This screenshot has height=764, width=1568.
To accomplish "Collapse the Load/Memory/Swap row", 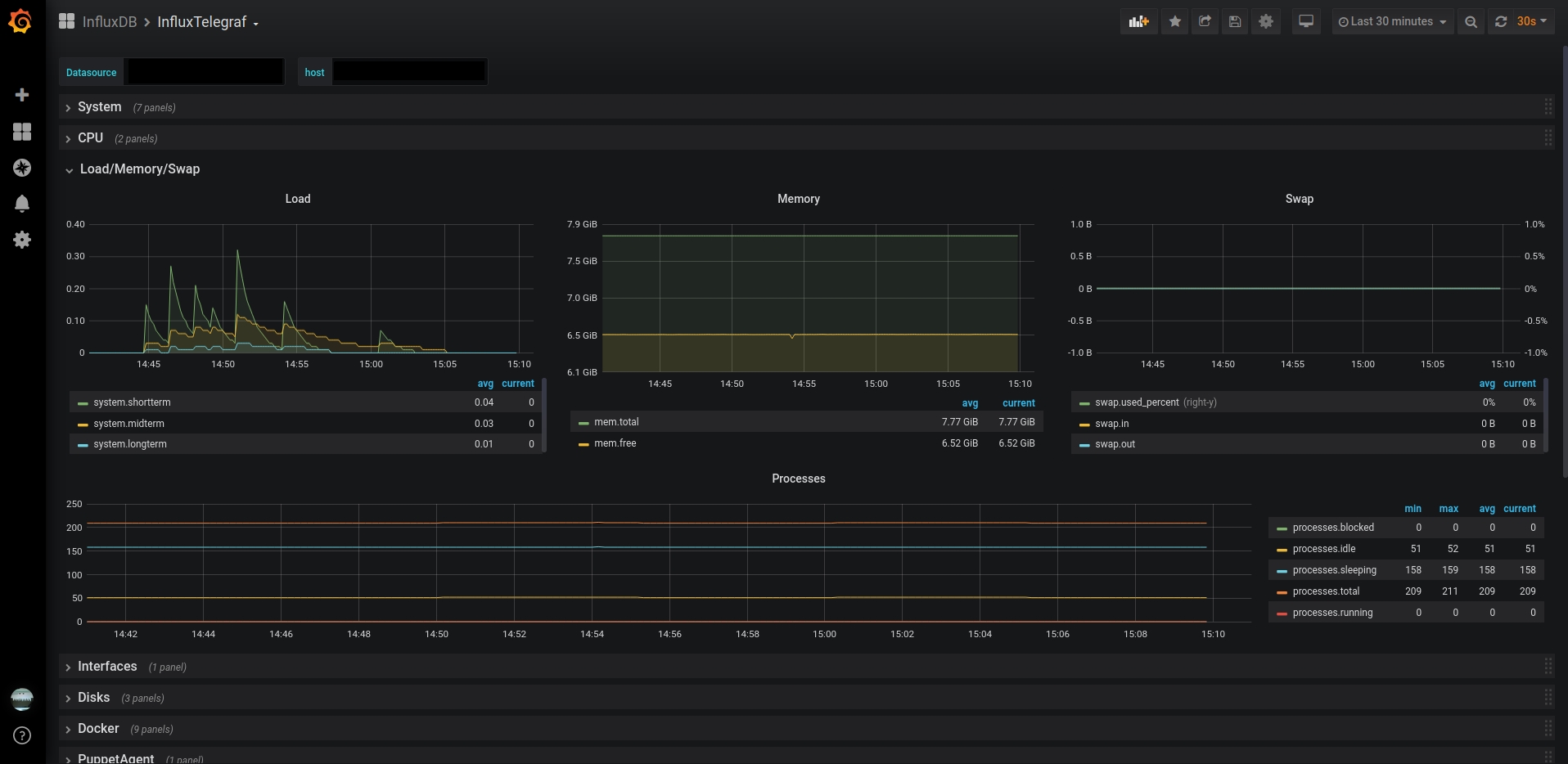I will (139, 169).
